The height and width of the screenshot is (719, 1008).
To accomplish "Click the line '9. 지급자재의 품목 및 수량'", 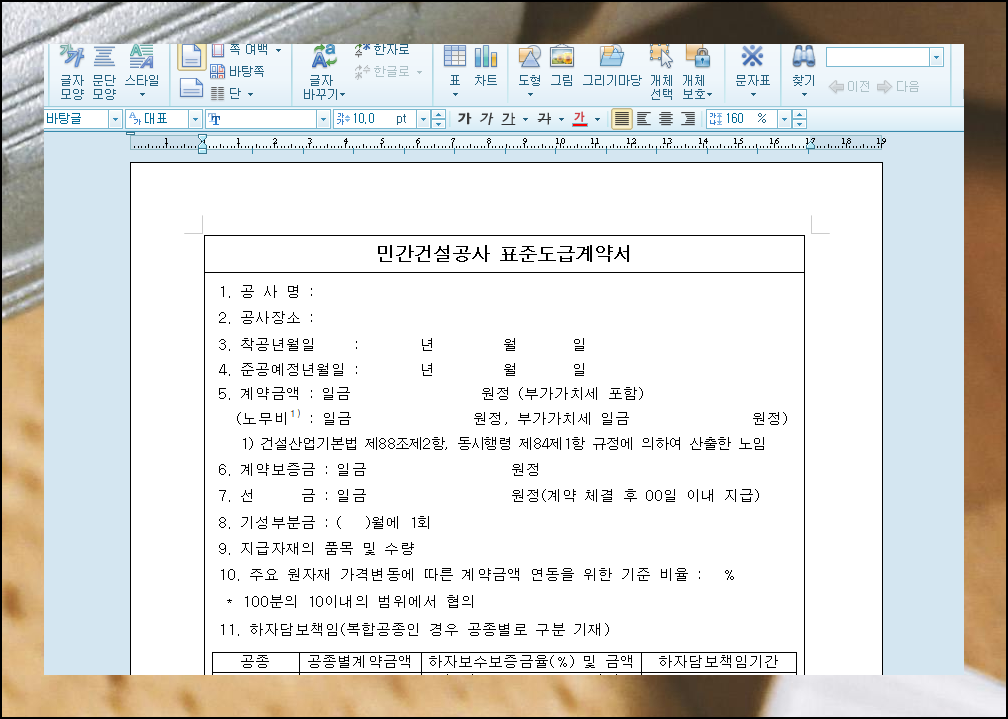I will click(316, 549).
